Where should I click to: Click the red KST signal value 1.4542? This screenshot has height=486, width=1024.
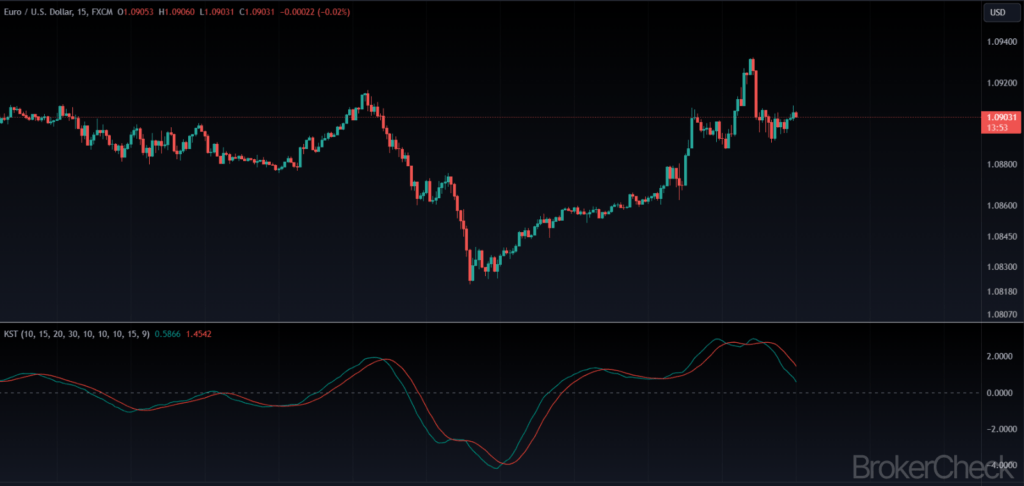199,335
